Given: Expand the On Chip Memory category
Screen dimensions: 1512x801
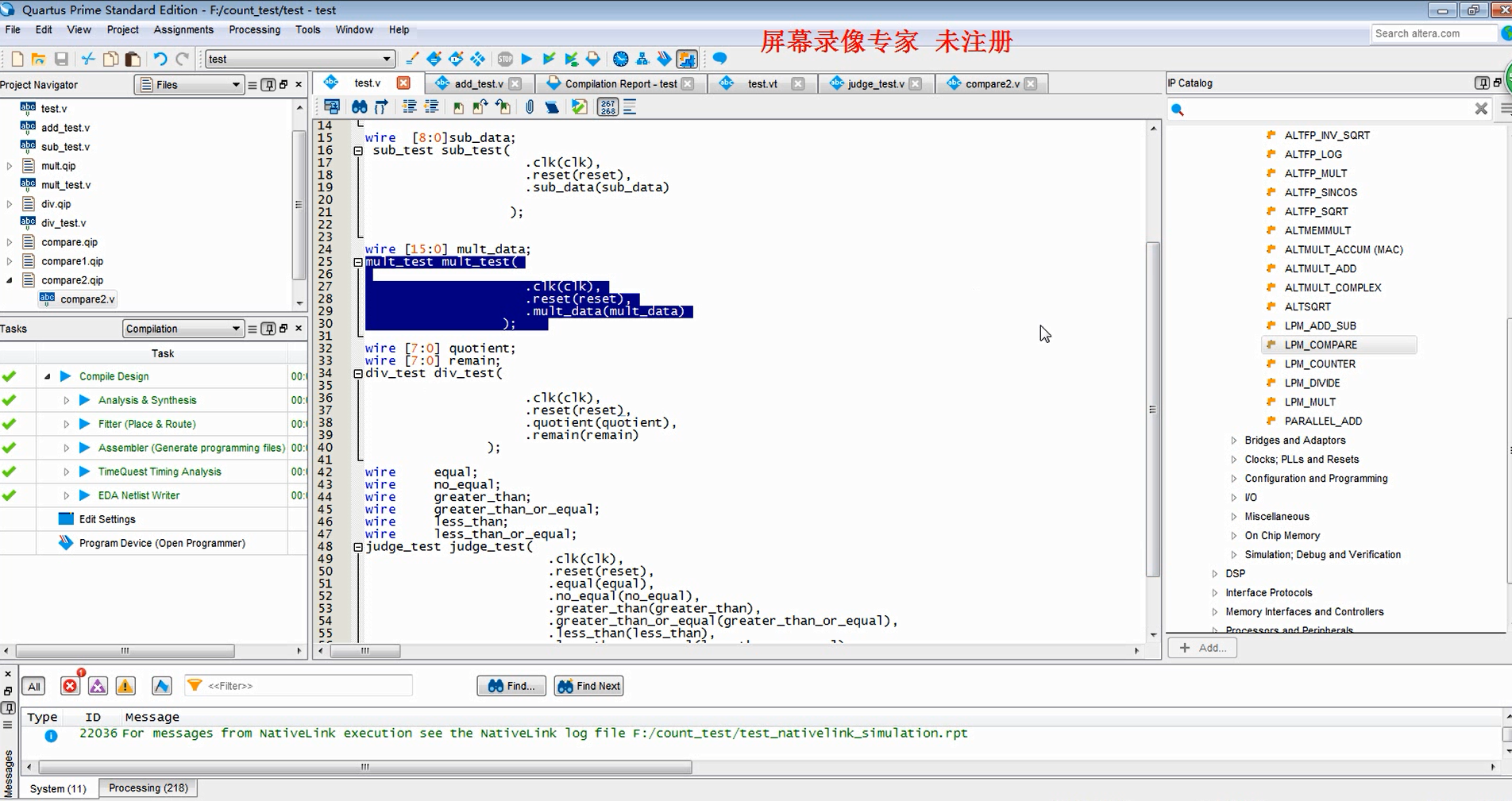Looking at the screenshot, I should (1233, 536).
